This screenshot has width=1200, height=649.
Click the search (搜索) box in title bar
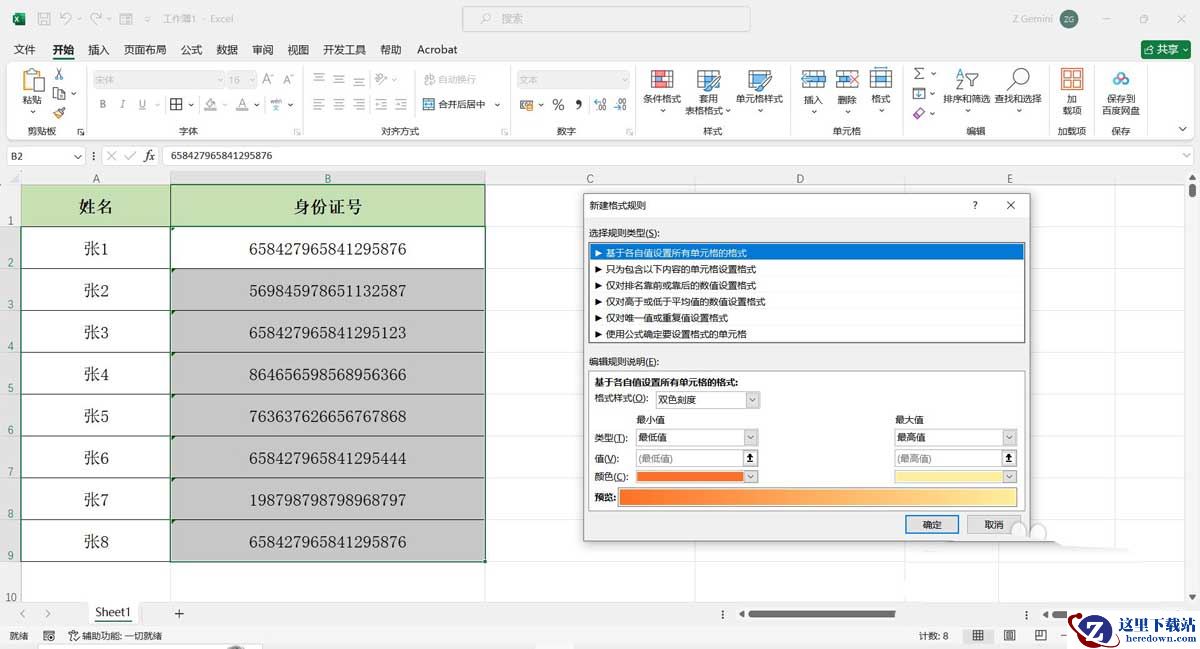click(606, 18)
